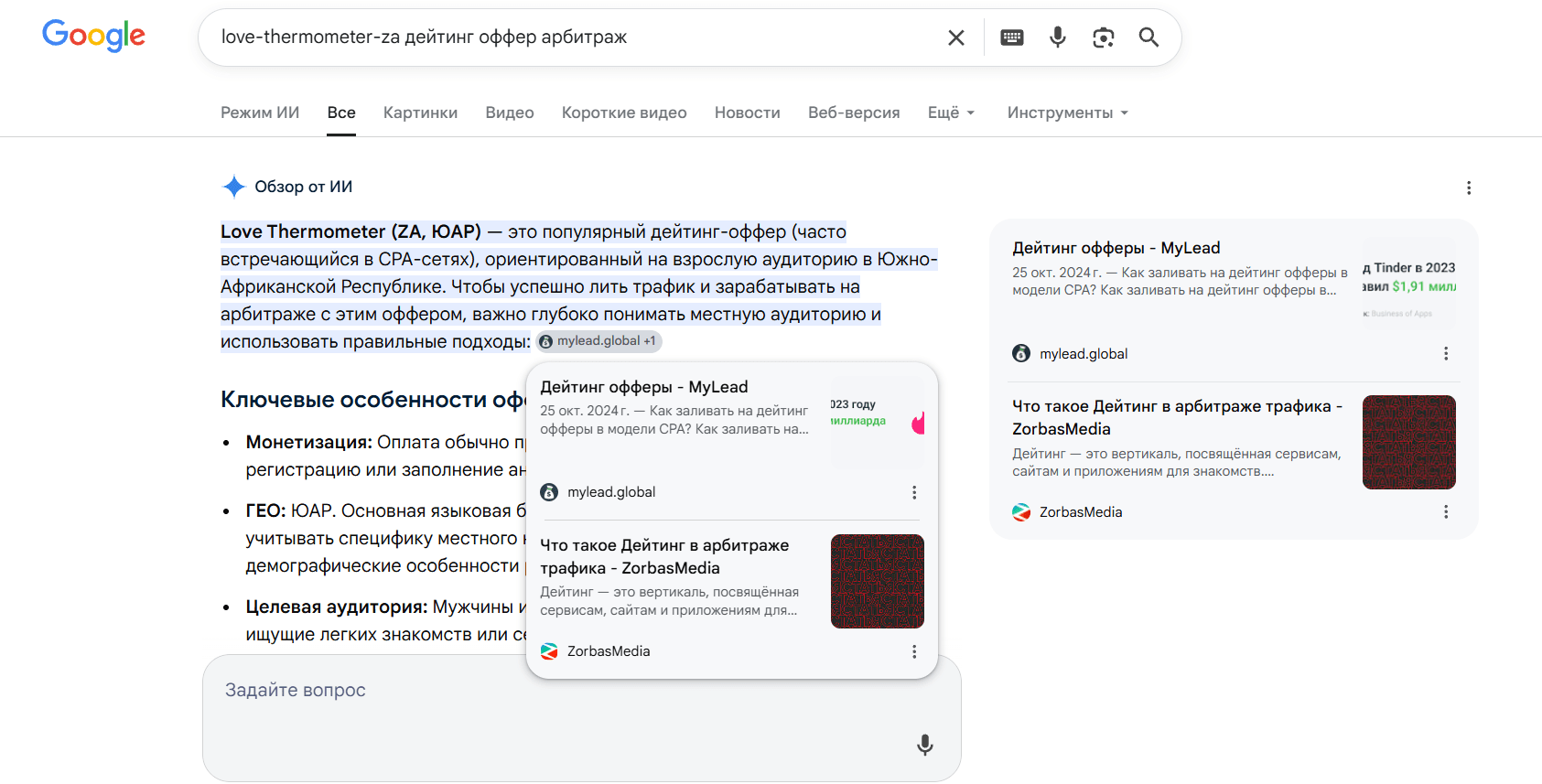Click the AI overview sparkle icon
Viewport: 1542px width, 784px height.
(234, 187)
